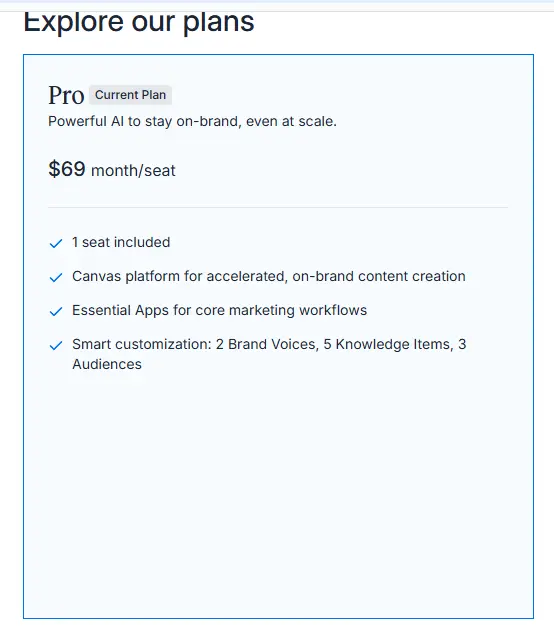Click the divider line below the price
Screen dimensions: 554x644
pyautogui.click(x=278, y=207)
